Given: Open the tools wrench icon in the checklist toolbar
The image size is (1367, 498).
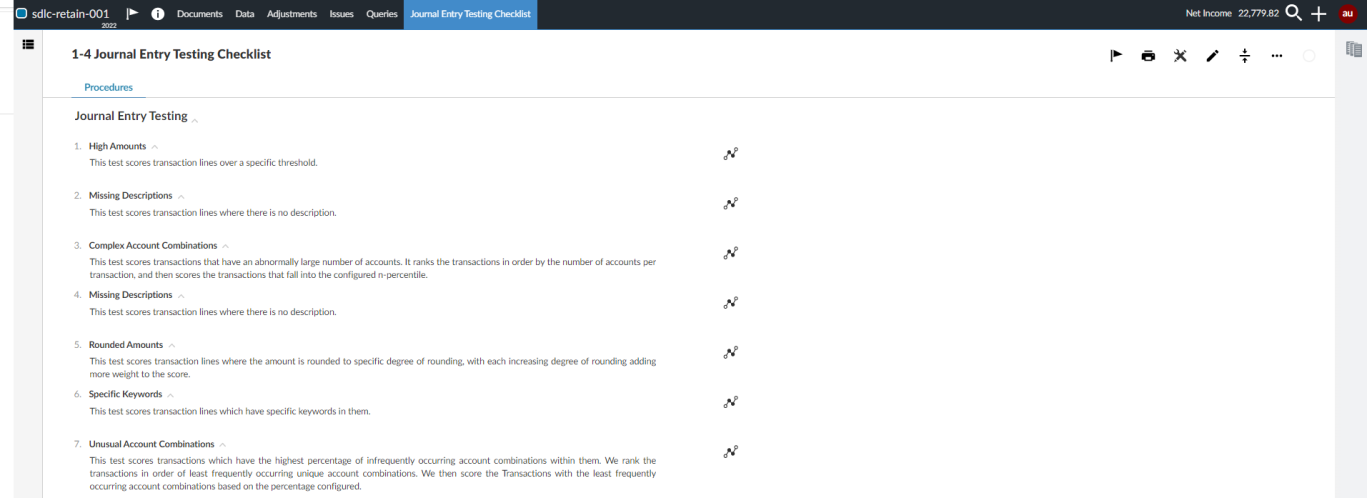Looking at the screenshot, I should coord(1180,56).
